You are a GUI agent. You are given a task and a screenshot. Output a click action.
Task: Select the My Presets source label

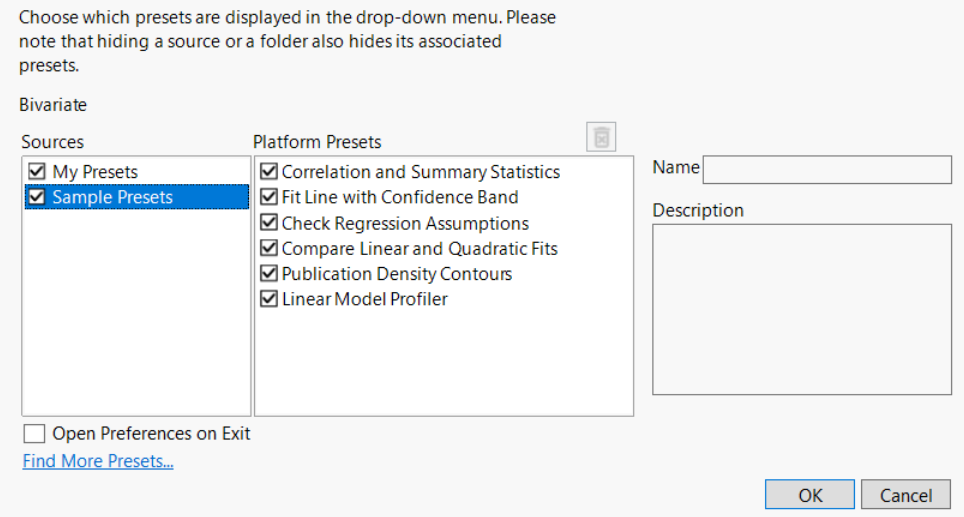click(95, 172)
